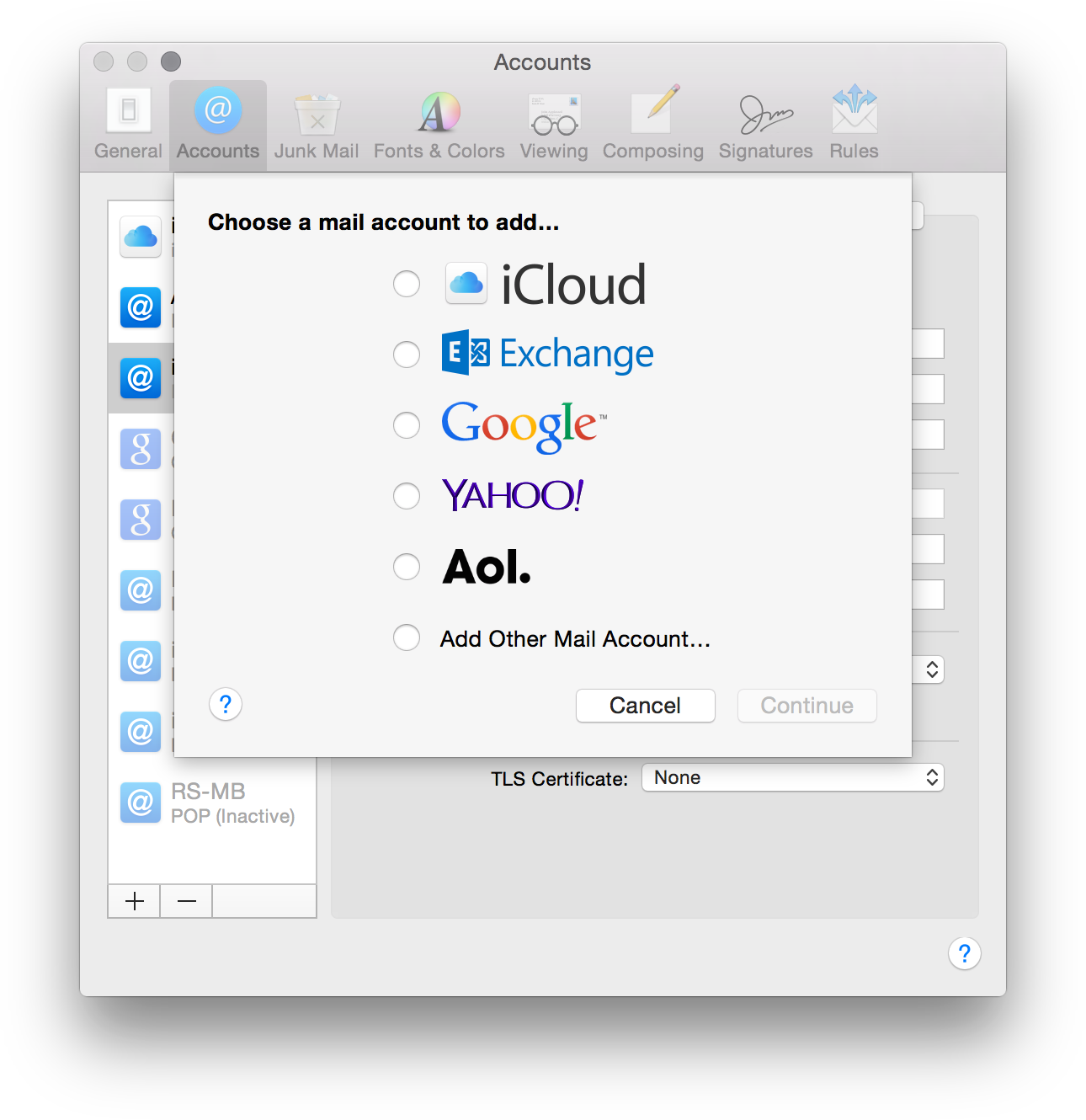
Task: Open the Rules preferences tab
Action: click(x=854, y=125)
